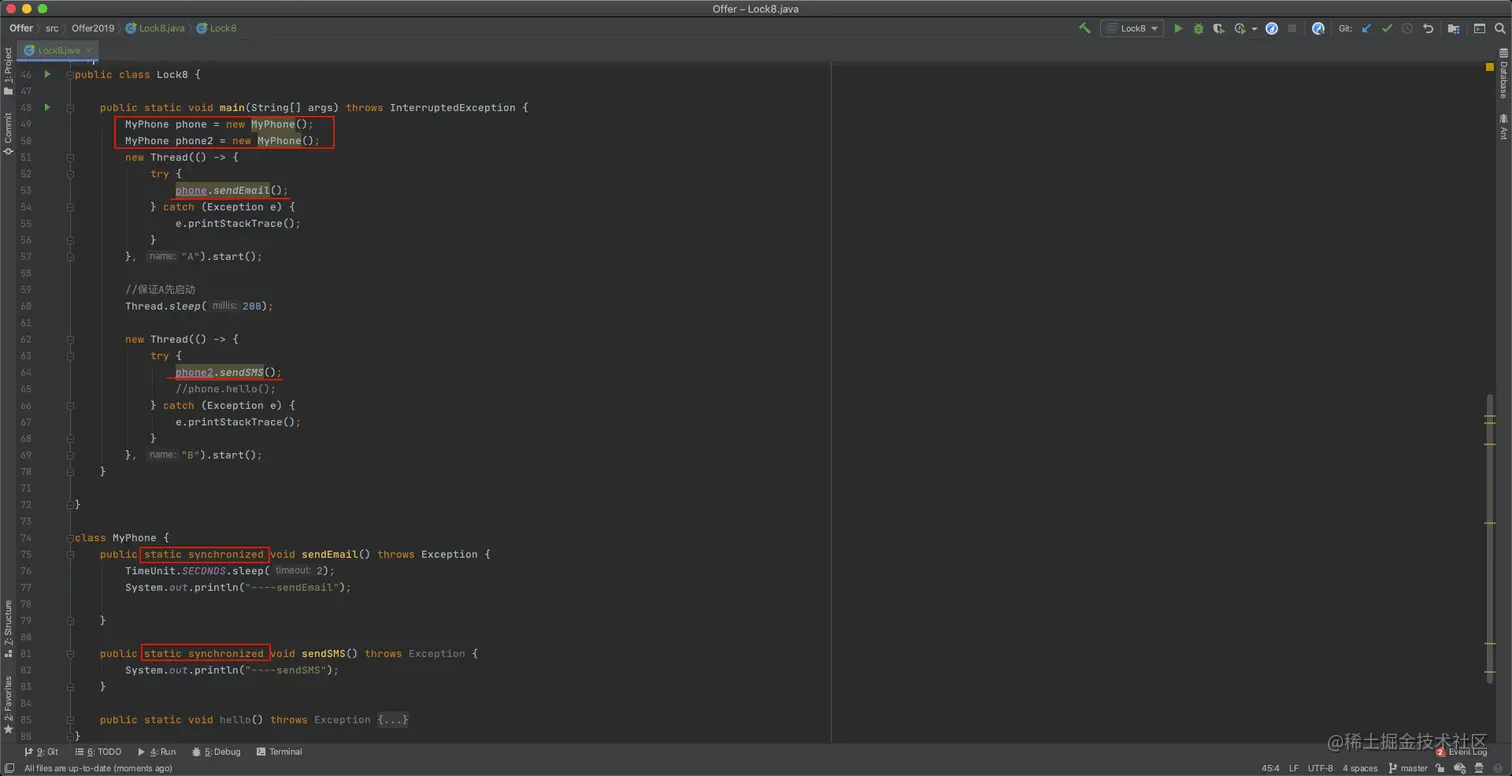This screenshot has height=776, width=1512.
Task: Open the Commit tool window
Action: tap(8, 132)
